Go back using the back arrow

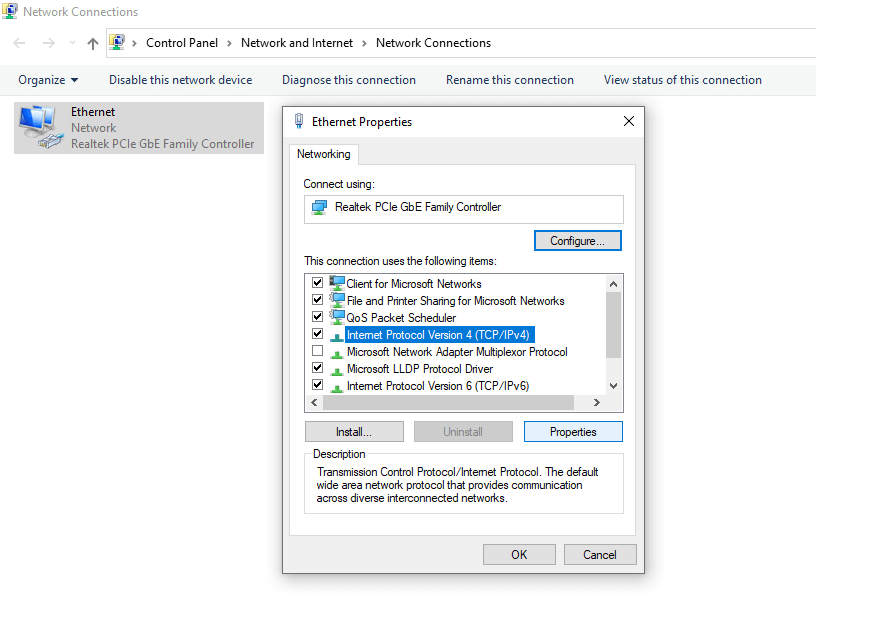click(x=19, y=43)
